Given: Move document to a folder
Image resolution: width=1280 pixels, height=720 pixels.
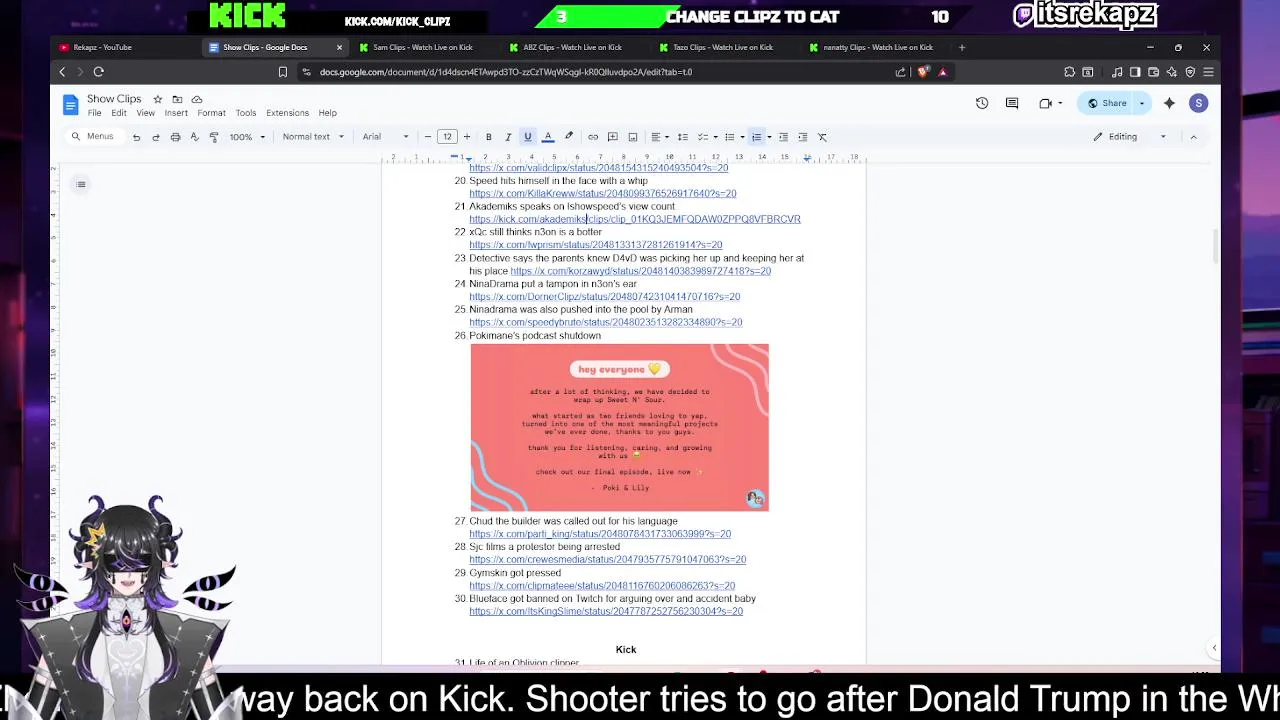Looking at the screenshot, I should pyautogui.click(x=177, y=99).
